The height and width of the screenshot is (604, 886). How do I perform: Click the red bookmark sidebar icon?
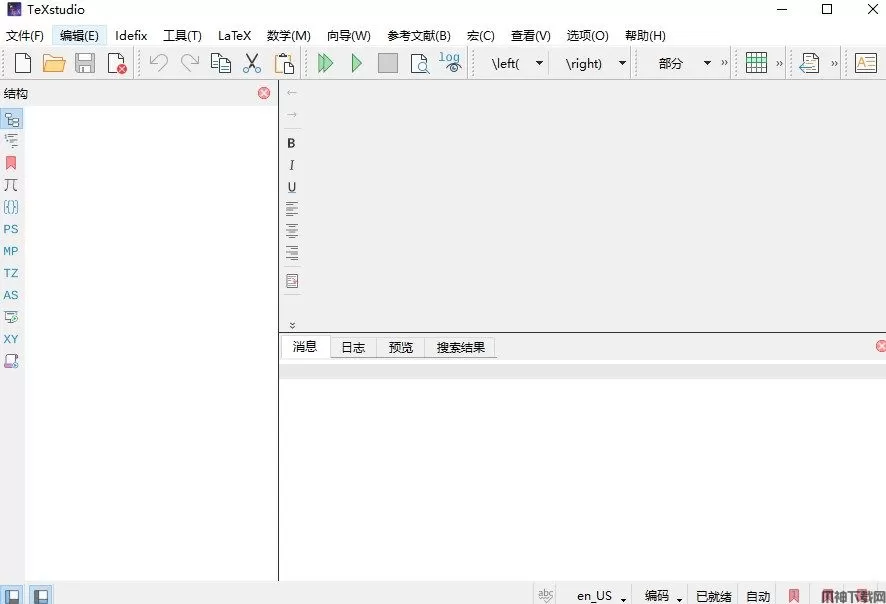11,163
